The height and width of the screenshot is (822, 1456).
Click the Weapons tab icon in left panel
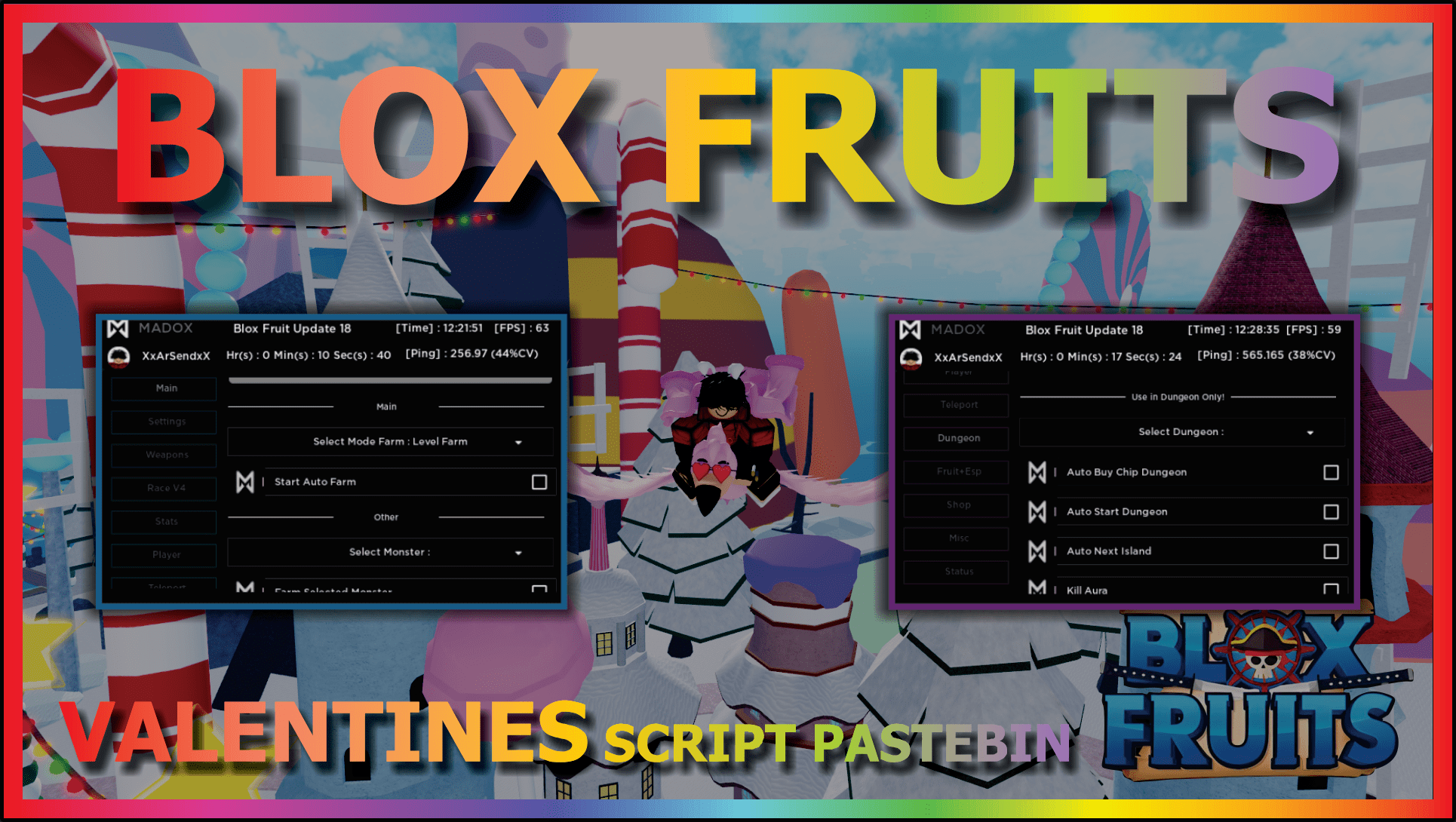coord(162,454)
